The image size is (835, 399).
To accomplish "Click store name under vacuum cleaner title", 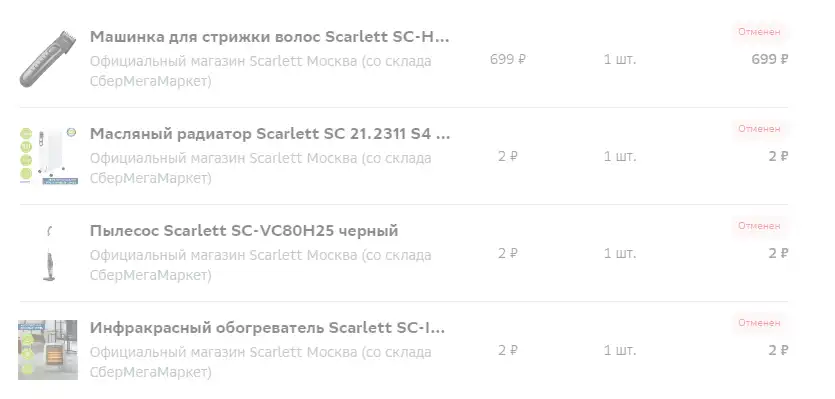I will (260, 265).
